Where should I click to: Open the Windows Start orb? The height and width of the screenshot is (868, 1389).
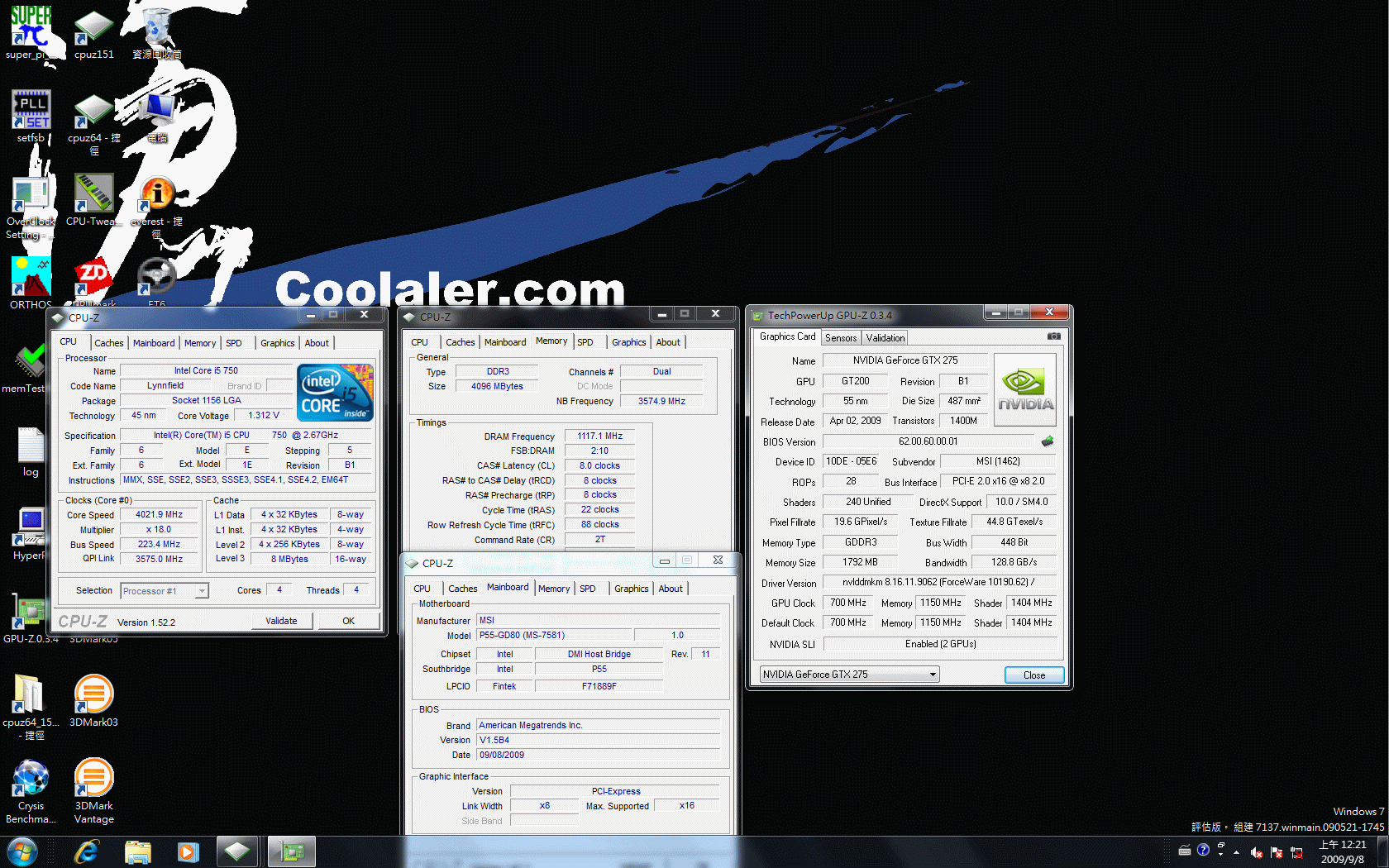click(x=22, y=851)
